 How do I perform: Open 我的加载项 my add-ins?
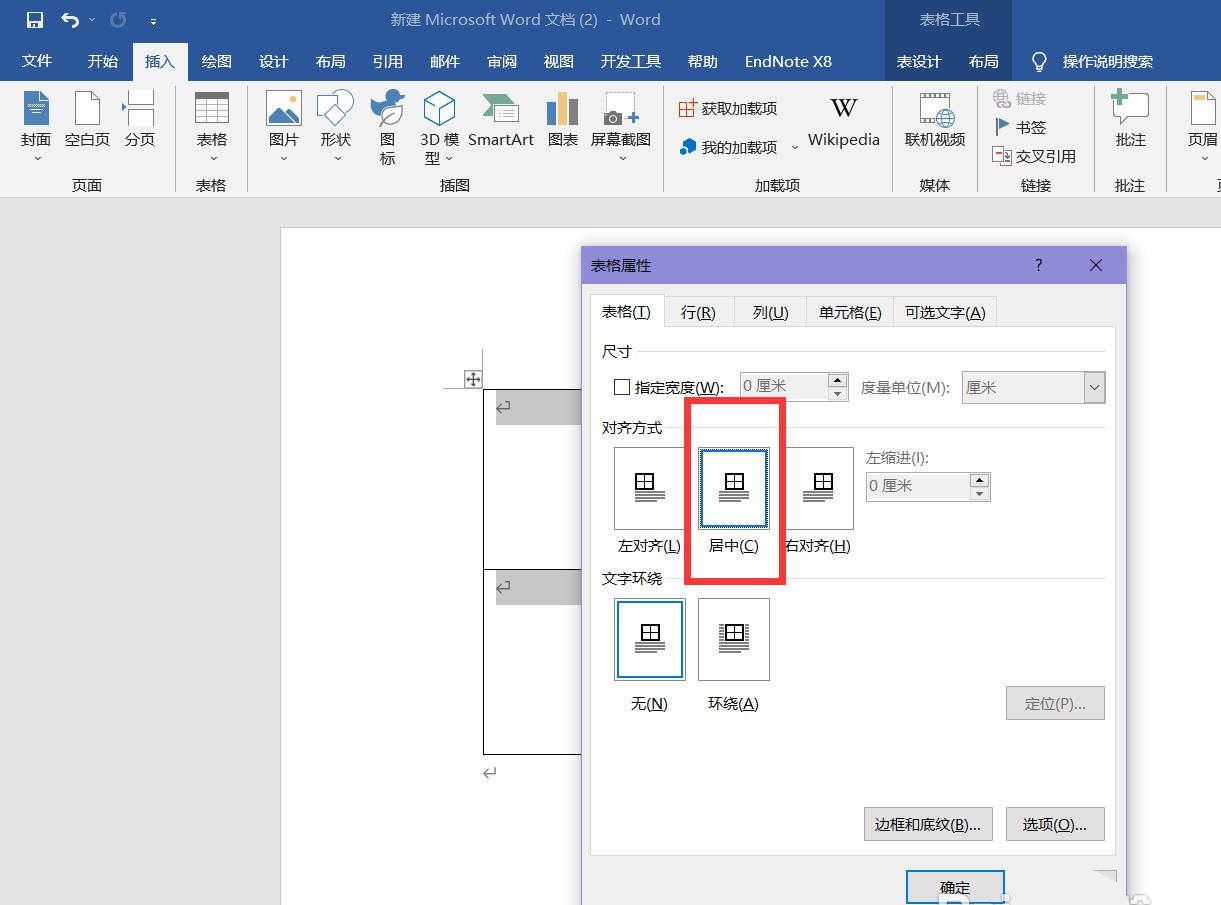click(x=727, y=147)
